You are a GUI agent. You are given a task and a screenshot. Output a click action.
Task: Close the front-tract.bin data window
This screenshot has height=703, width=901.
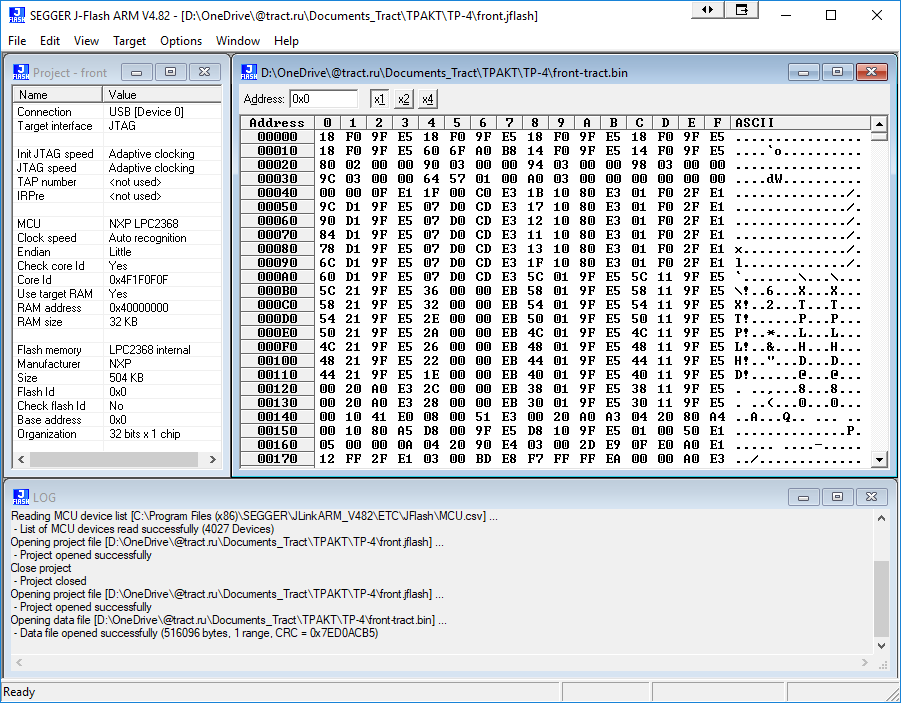[x=872, y=72]
